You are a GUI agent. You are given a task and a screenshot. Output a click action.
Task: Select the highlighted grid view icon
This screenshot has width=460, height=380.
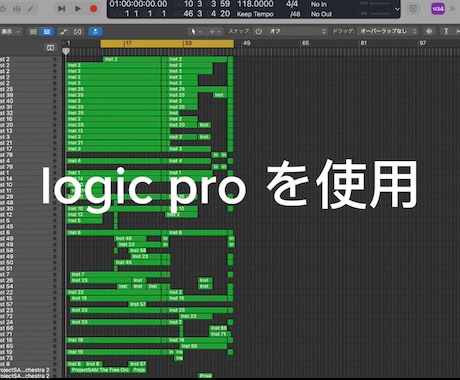(47, 32)
